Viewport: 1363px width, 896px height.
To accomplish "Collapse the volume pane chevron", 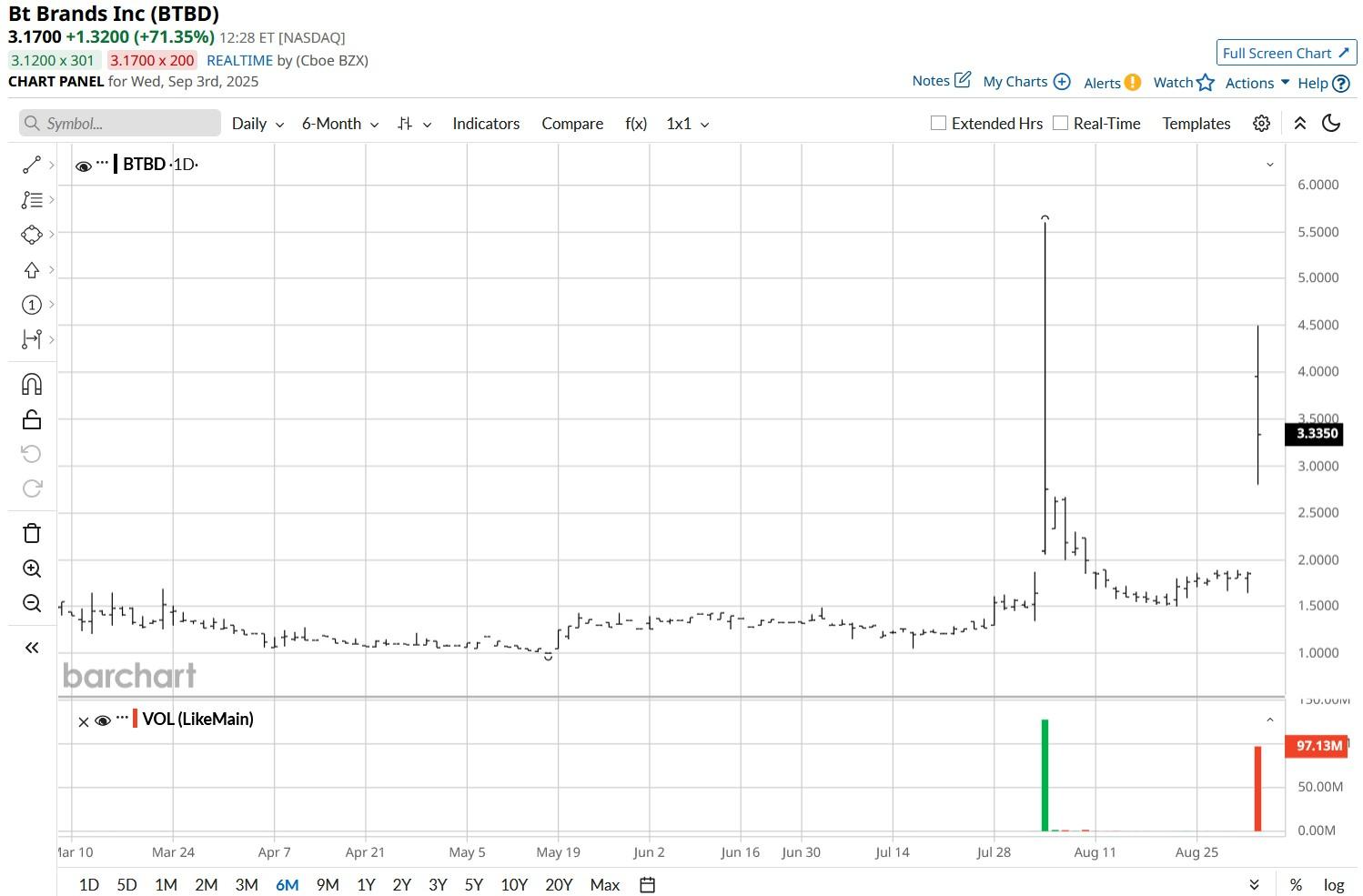I will click(1270, 720).
